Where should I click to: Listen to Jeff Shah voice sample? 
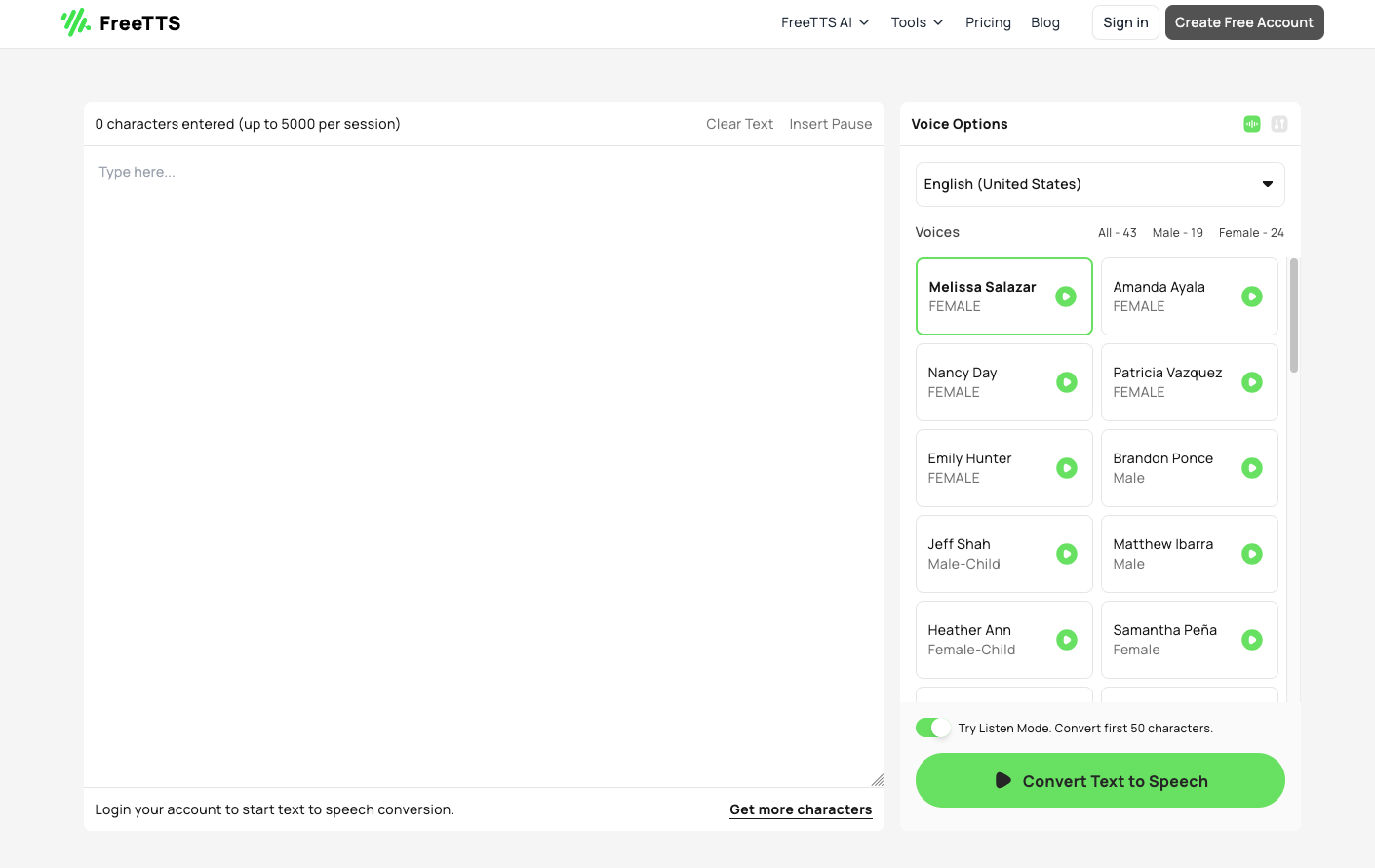(x=1067, y=554)
